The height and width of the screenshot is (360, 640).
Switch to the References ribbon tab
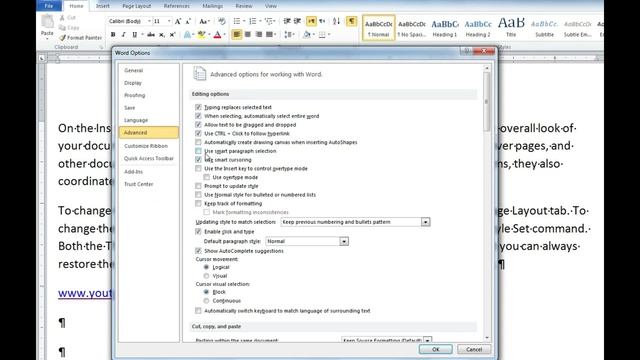pos(177,6)
